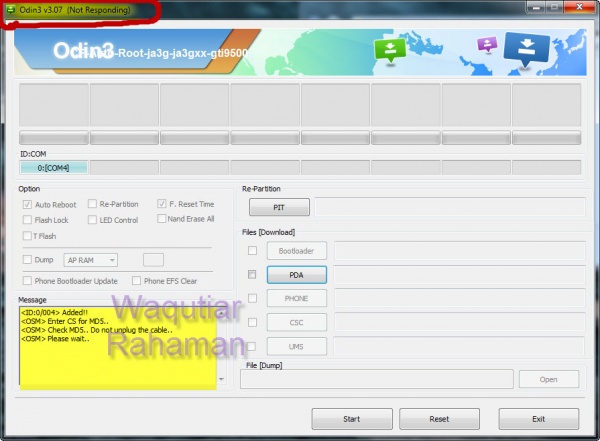Click 'Check MD5.. Do not unplug' log line
The height and width of the screenshot is (441, 600).
coord(97,330)
